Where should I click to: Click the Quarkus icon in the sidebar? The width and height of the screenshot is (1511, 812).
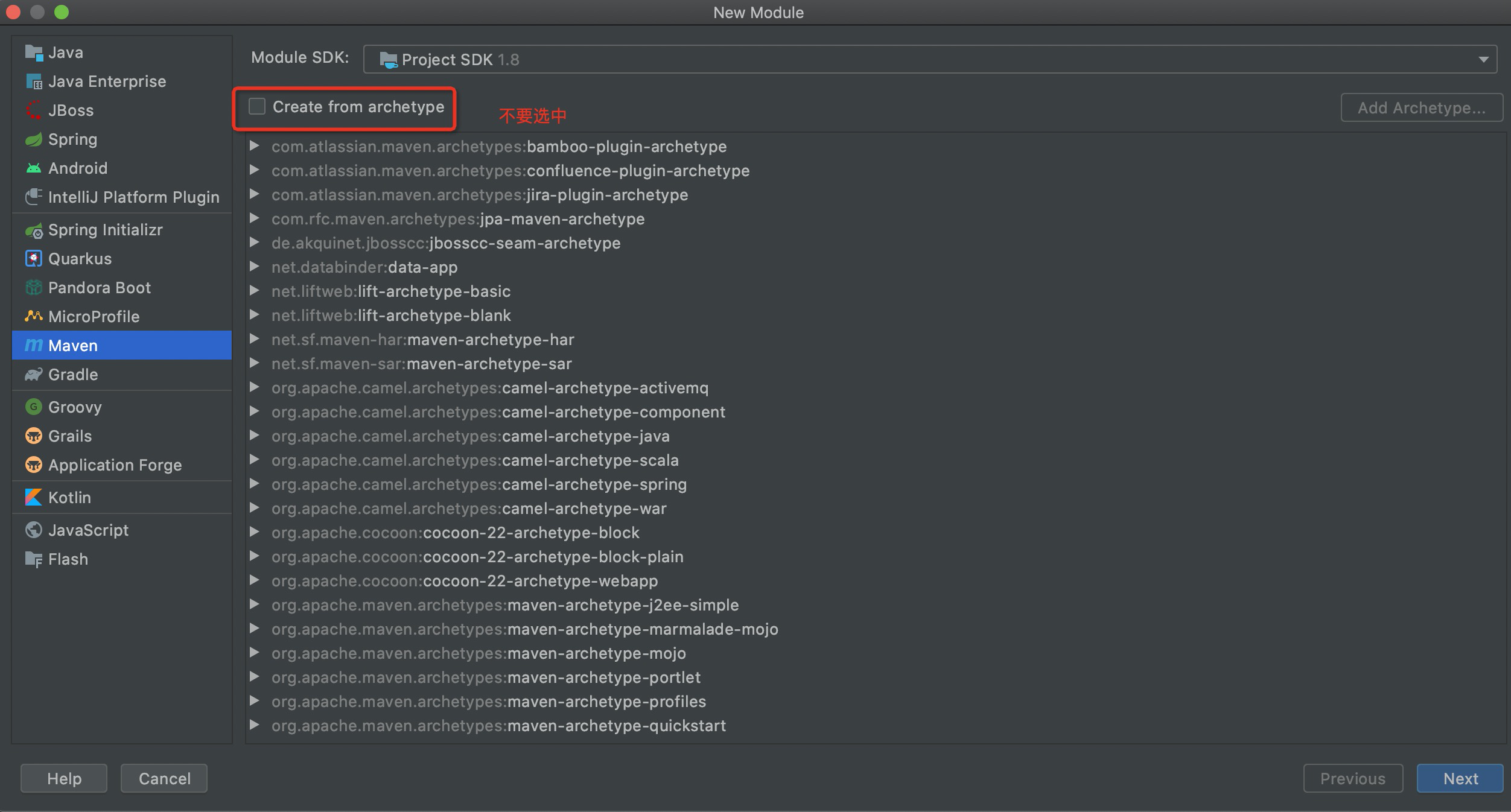pos(34,259)
